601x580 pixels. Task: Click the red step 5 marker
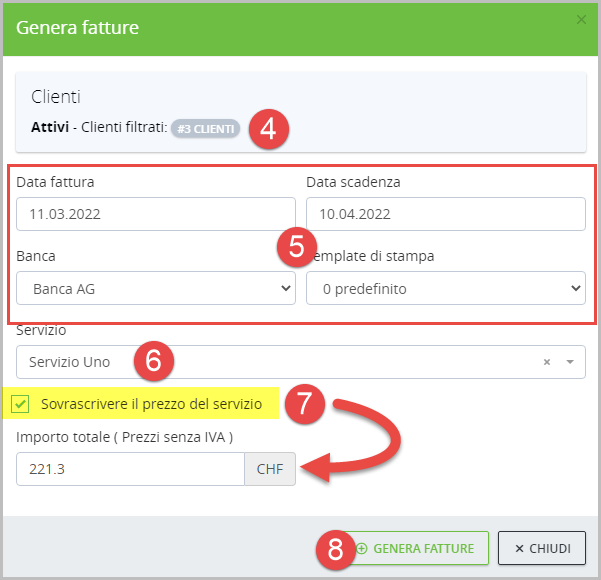tap(297, 248)
